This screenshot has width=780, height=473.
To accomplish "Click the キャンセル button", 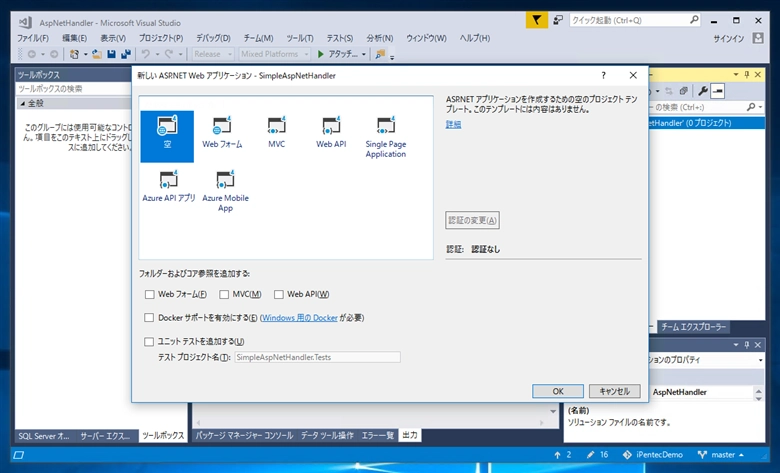I will tap(614, 391).
